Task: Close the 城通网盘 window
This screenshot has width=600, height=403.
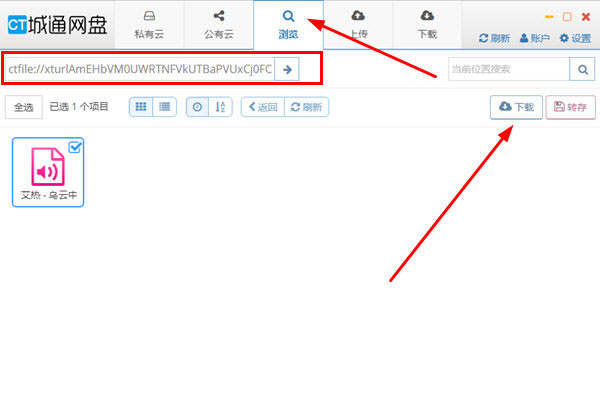Action: click(585, 17)
